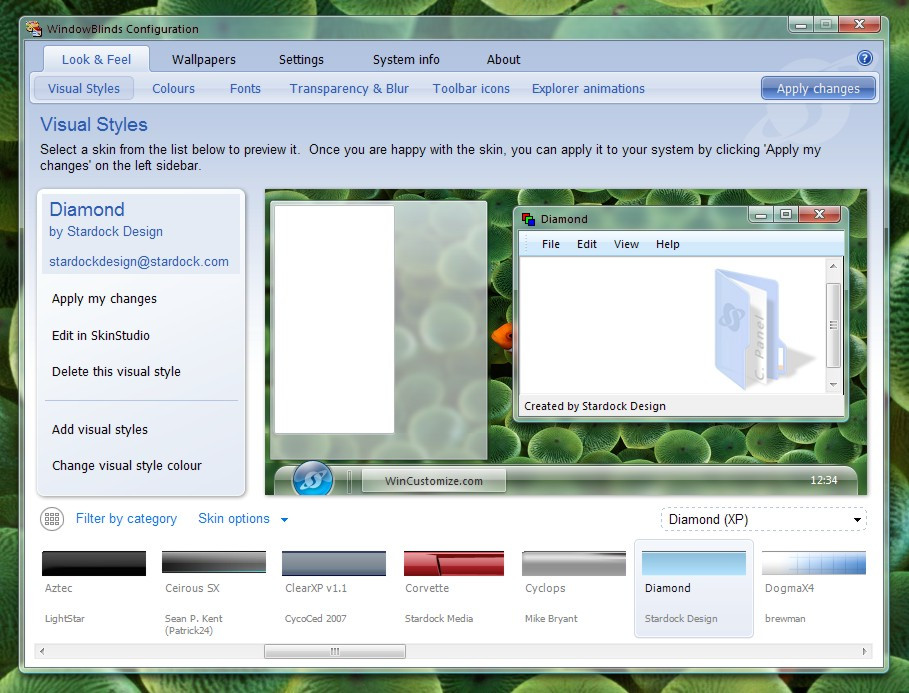
Task: Open Explorer animations section
Action: point(588,88)
